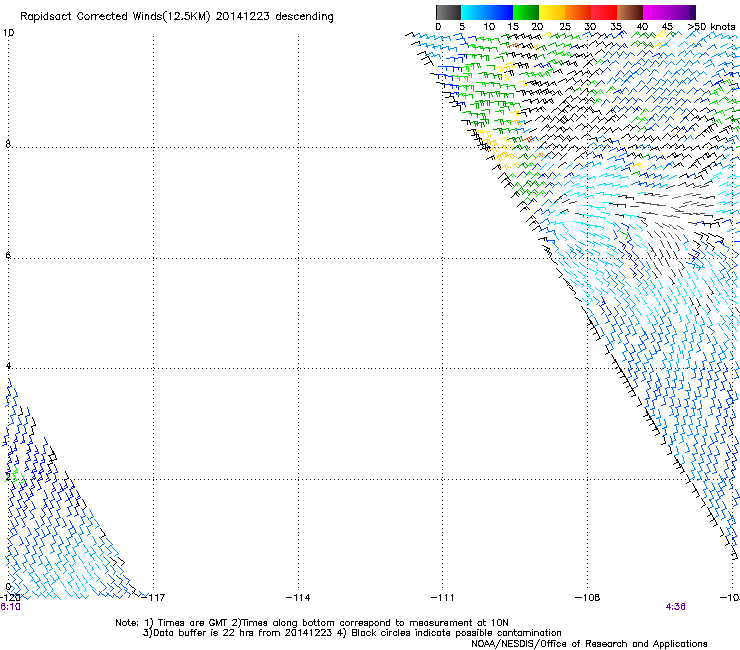Click the legend number 25
Viewport: 740px width, 650px height.
click(x=564, y=27)
